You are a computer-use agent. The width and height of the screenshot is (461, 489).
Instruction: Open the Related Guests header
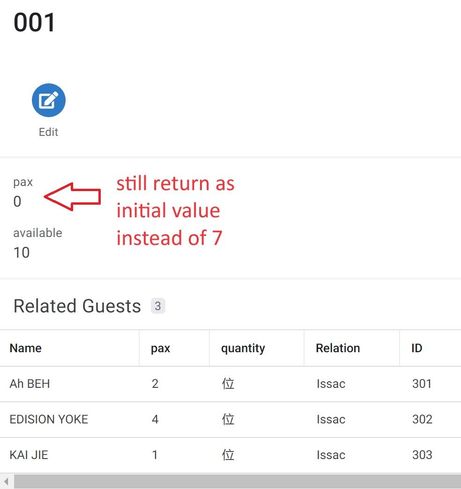coord(77,306)
